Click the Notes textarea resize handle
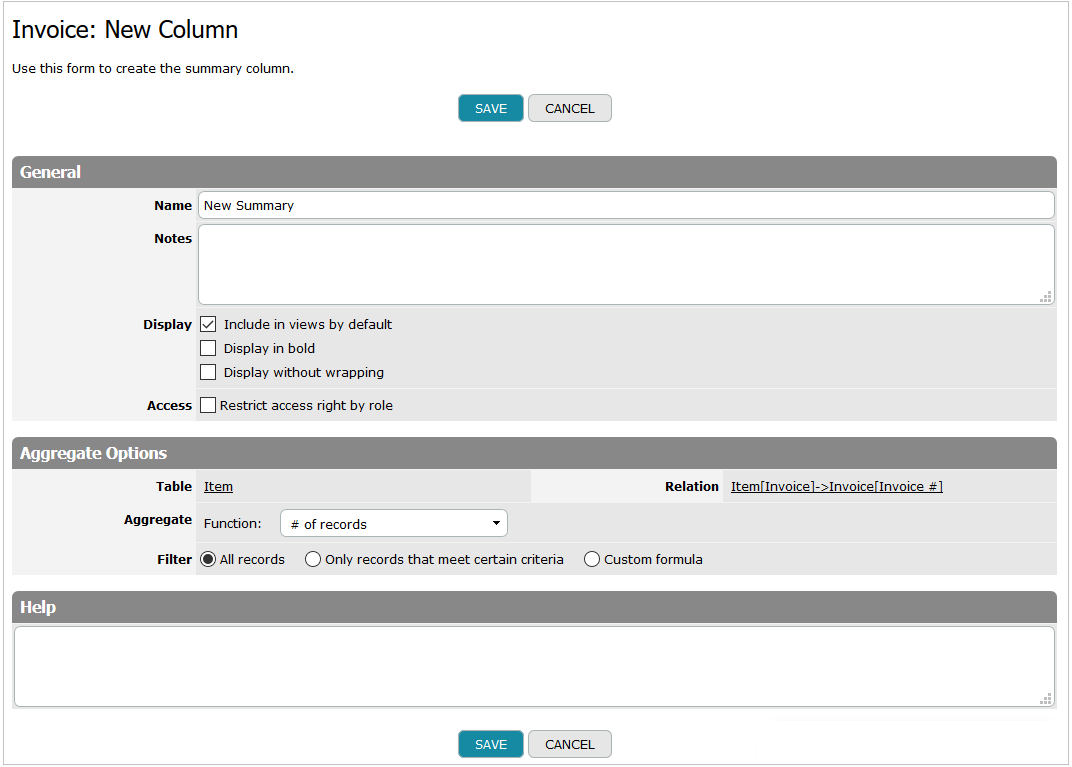The width and height of the screenshot is (1072, 767). pos(1045,297)
